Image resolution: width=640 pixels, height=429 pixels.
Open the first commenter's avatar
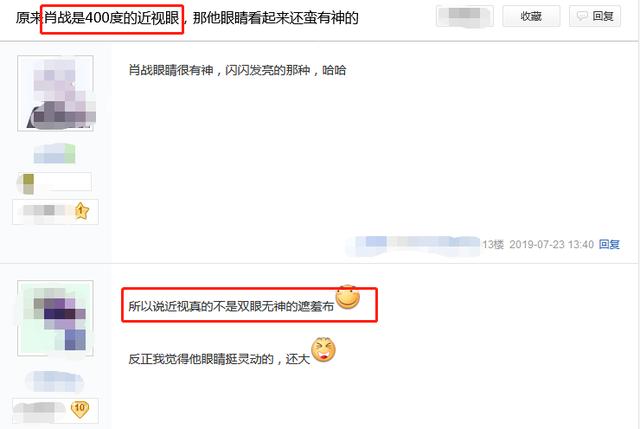coord(55,93)
